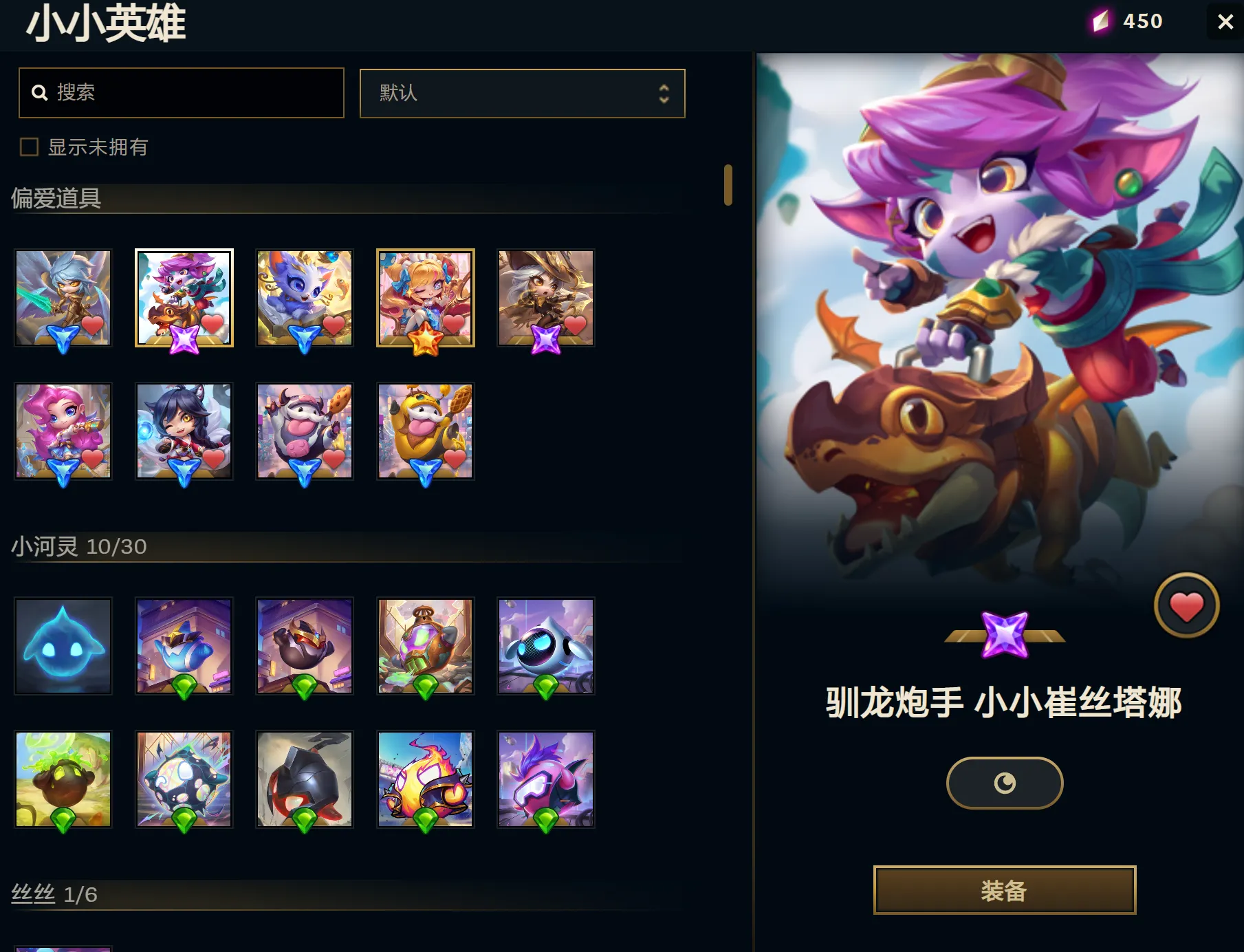
Task: Open the 默认 sort dropdown
Action: pyautogui.click(x=523, y=93)
